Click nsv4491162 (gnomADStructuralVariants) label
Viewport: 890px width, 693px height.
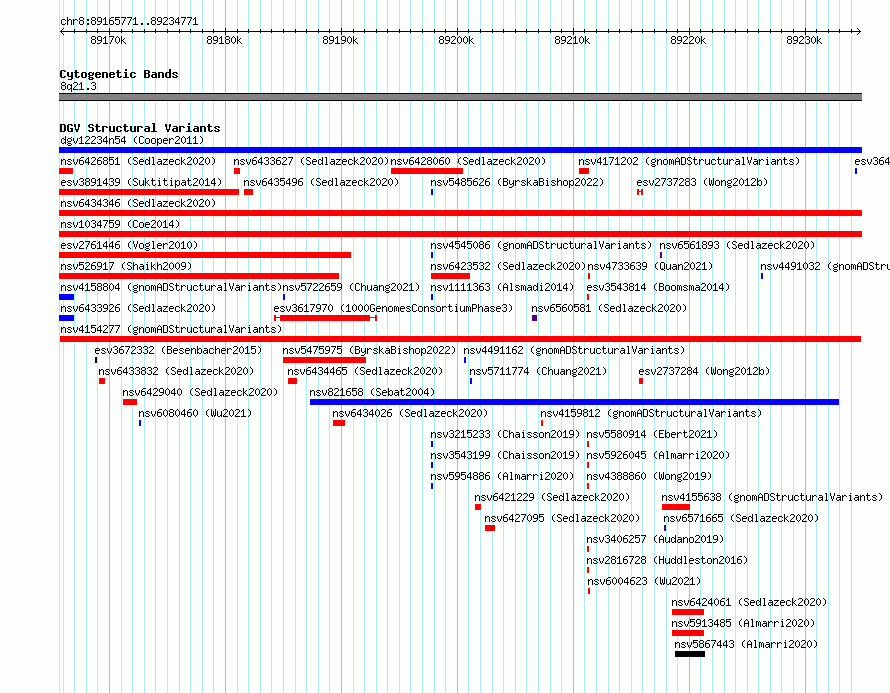point(574,350)
